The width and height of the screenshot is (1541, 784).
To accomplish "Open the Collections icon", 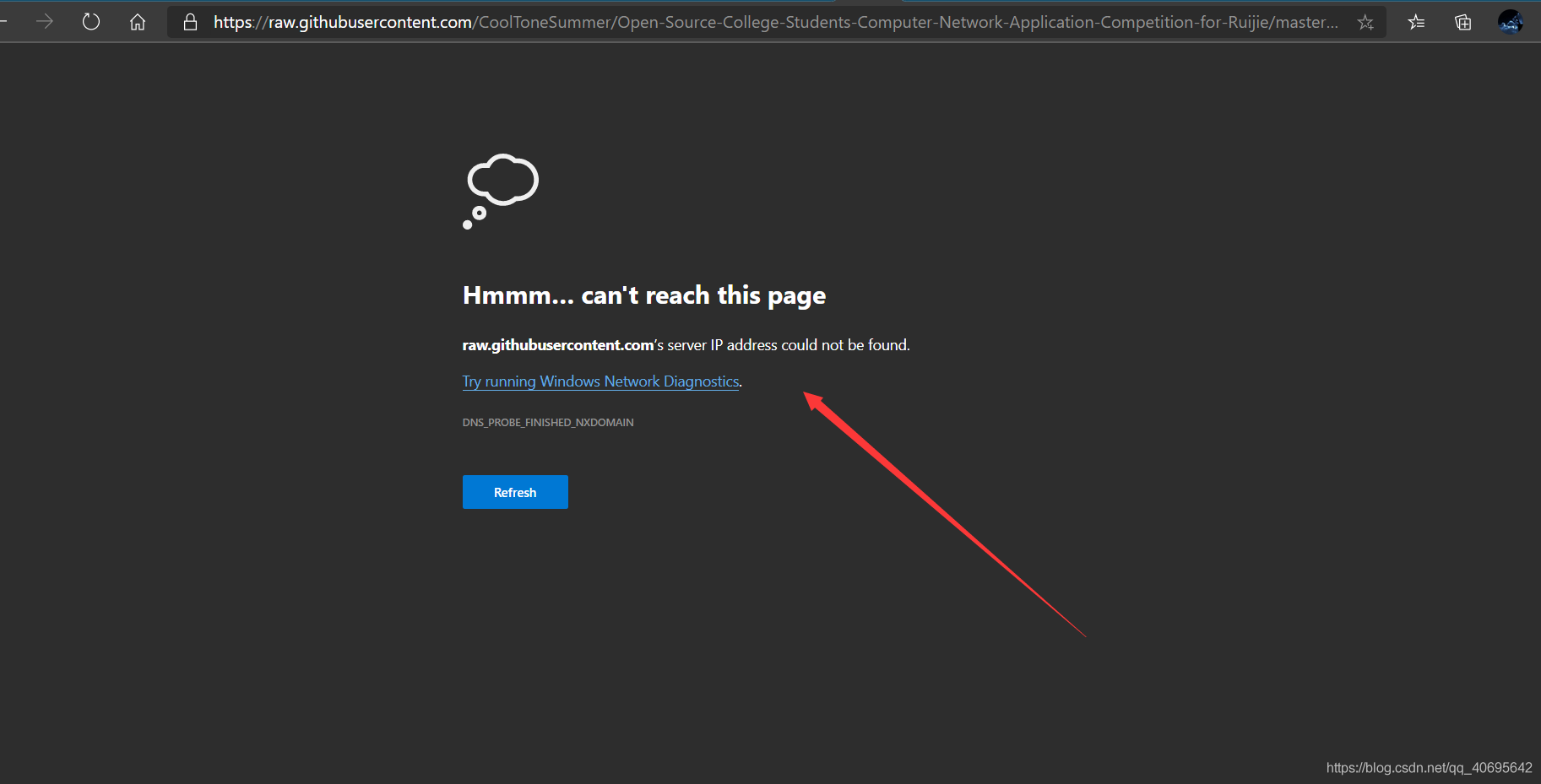I will (x=1463, y=23).
